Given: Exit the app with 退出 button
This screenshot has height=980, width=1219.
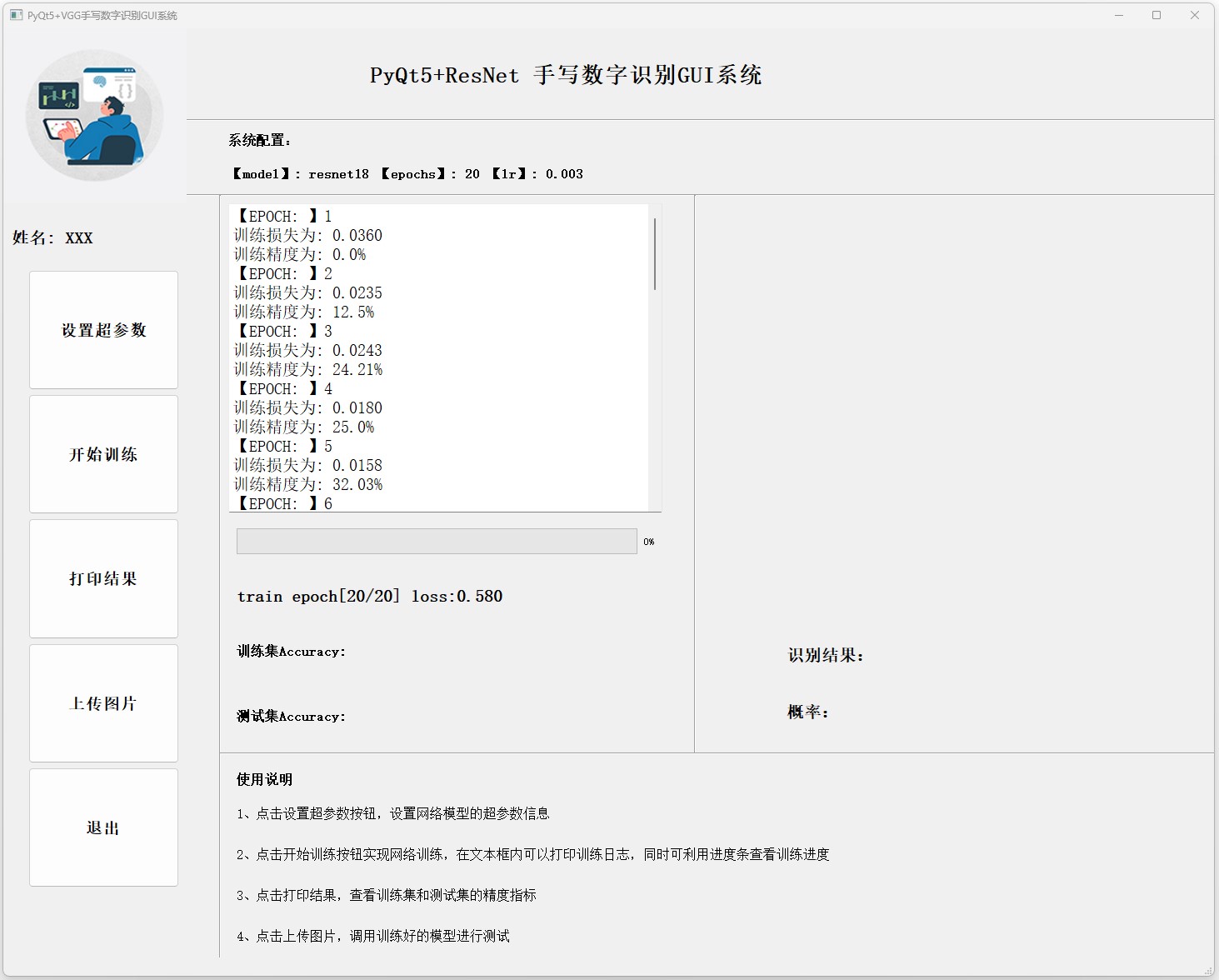Looking at the screenshot, I should coord(103,827).
